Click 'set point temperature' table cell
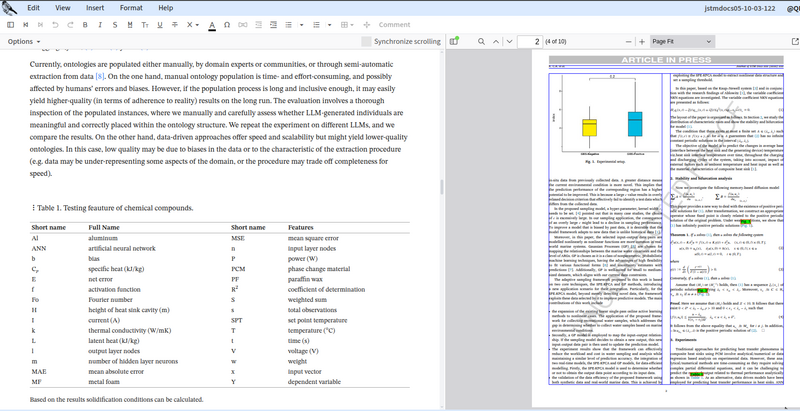 (317, 320)
